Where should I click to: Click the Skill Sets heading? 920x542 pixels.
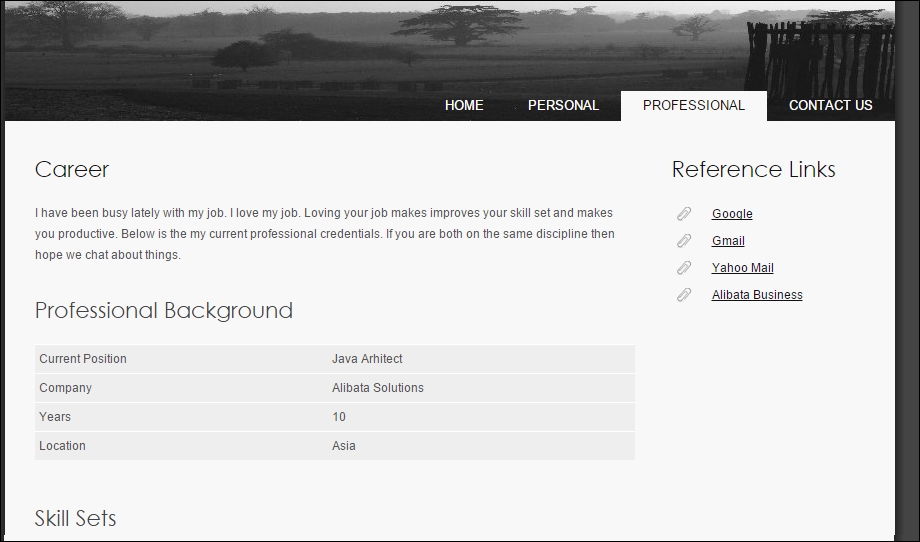click(76, 518)
